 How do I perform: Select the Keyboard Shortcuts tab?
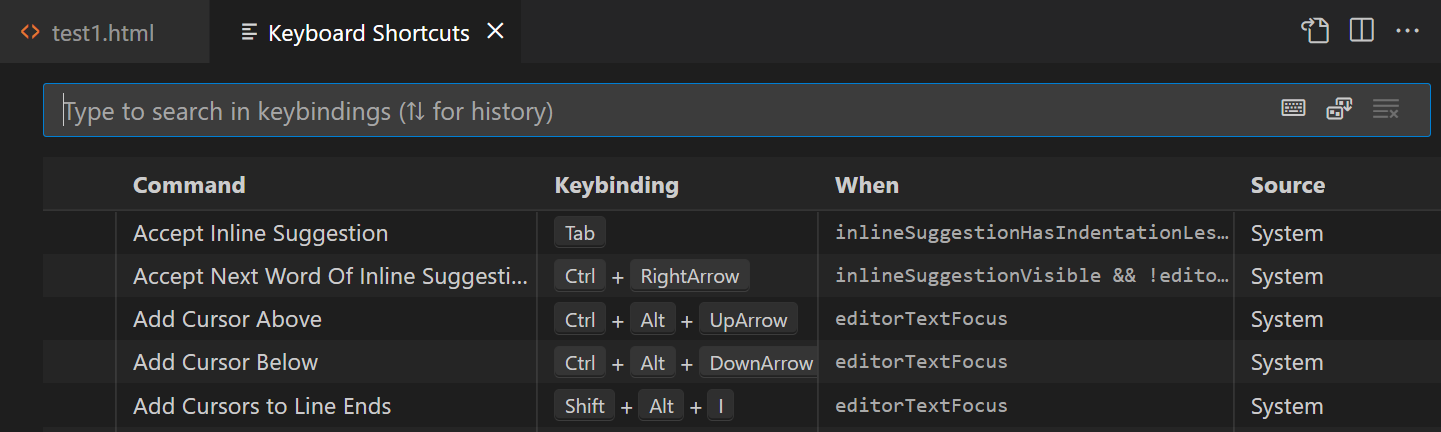[x=365, y=32]
